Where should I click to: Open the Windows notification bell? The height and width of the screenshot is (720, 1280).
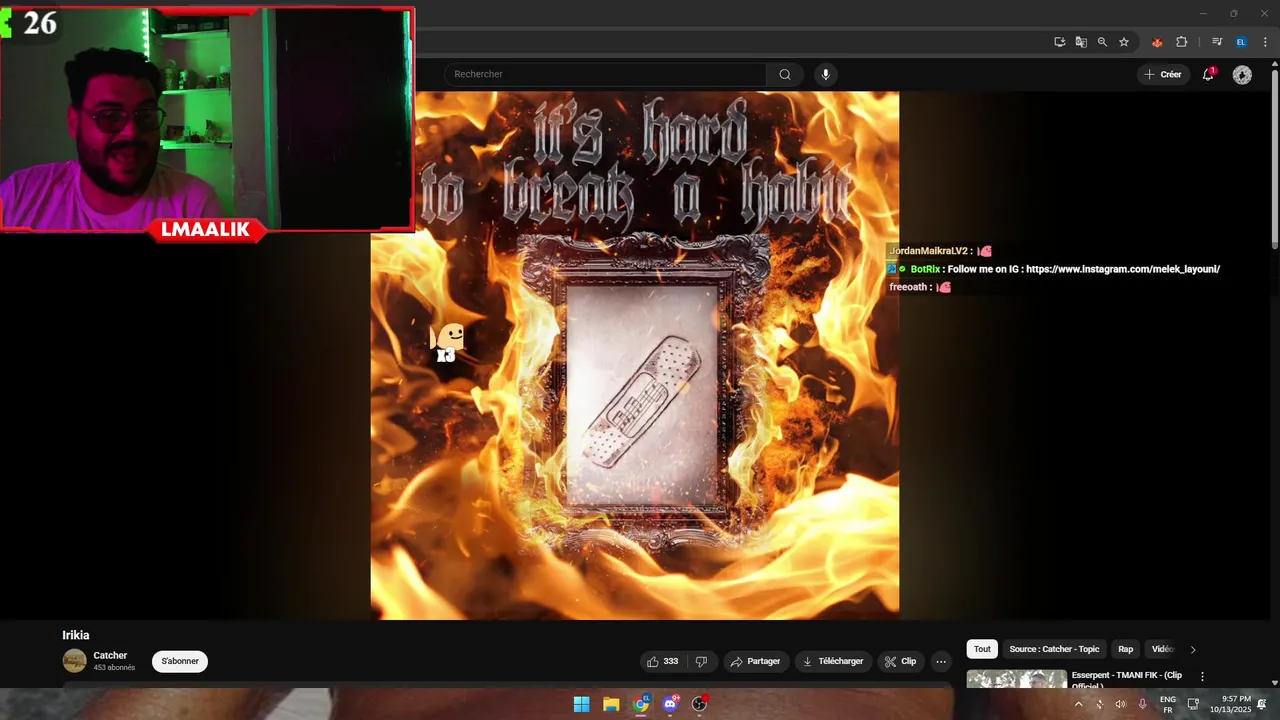click(1262, 704)
